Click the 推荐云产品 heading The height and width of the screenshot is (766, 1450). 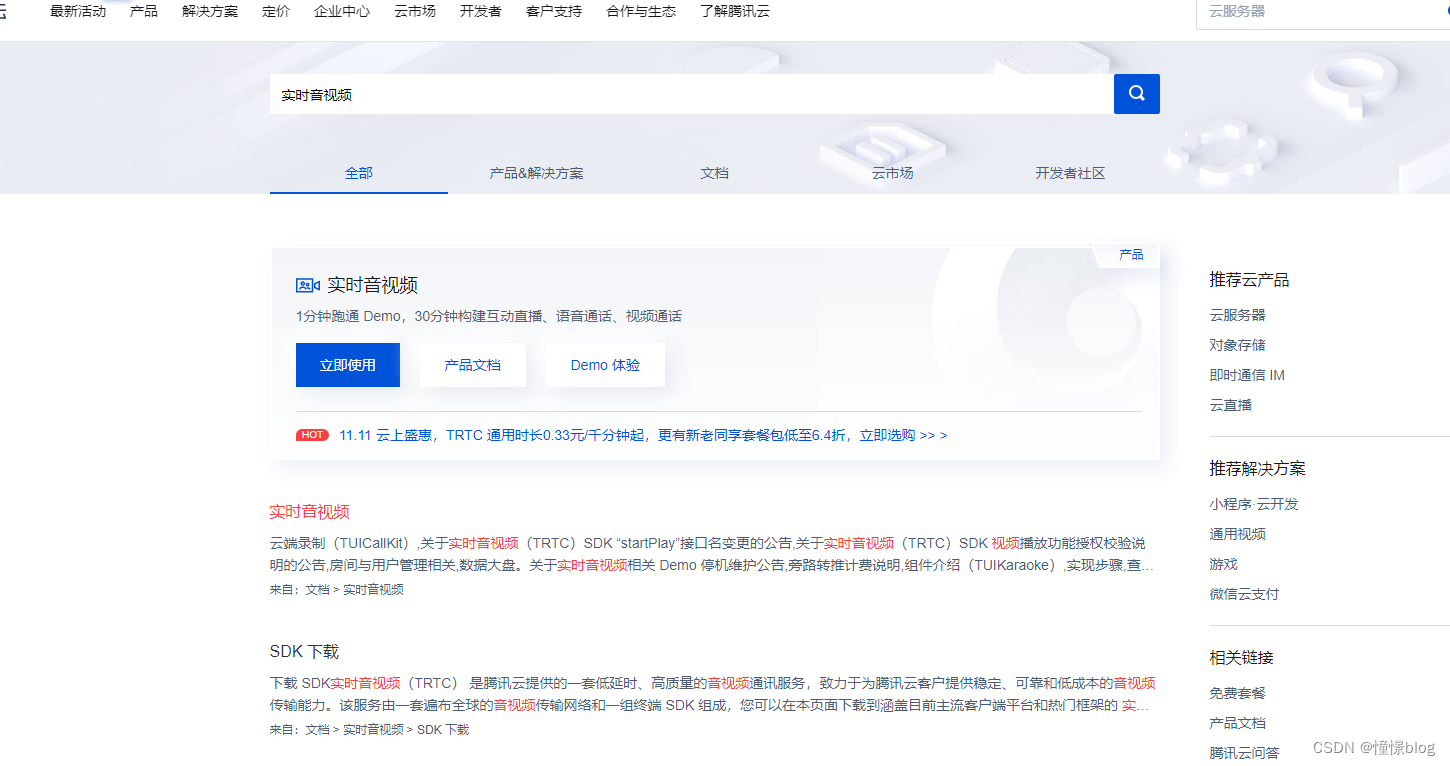click(x=1249, y=280)
